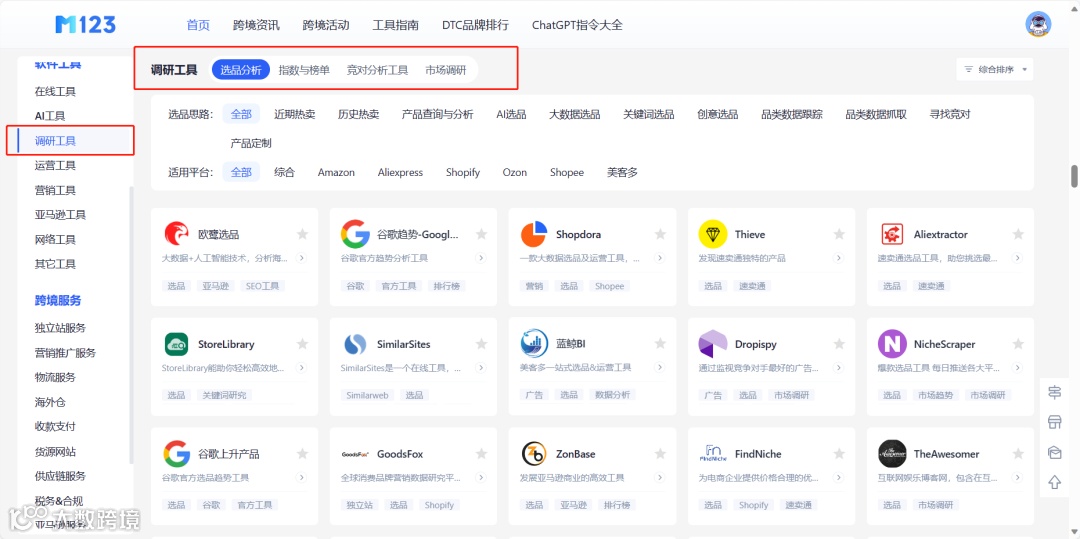Open the GoodsFox logo icon
This screenshot has height=539, width=1080.
355,454
